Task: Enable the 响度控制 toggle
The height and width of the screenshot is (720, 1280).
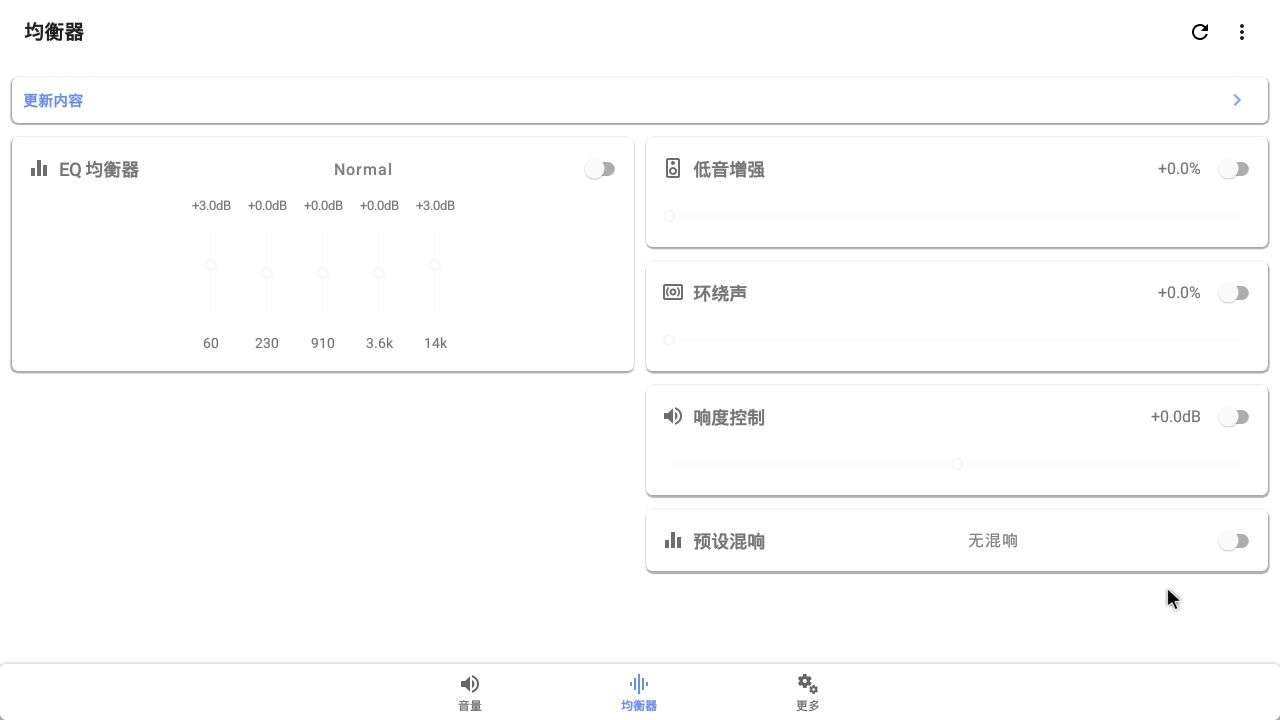Action: click(x=1234, y=417)
